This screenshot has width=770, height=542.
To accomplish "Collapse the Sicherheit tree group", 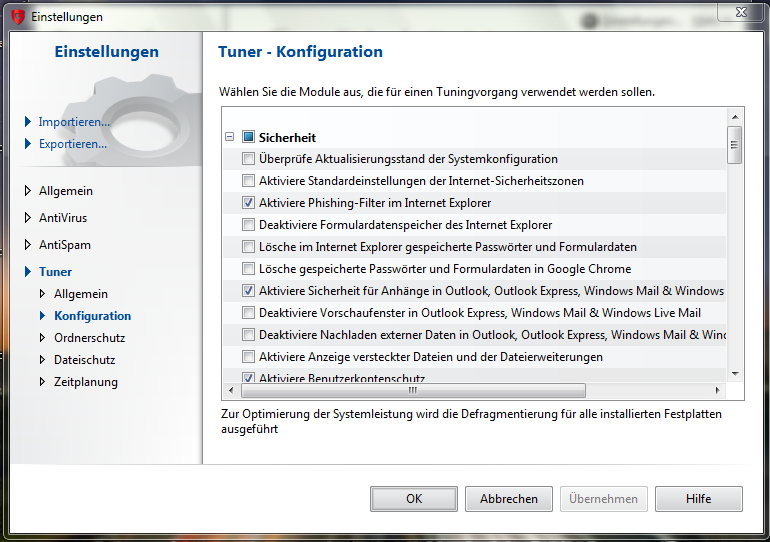I will (230, 137).
